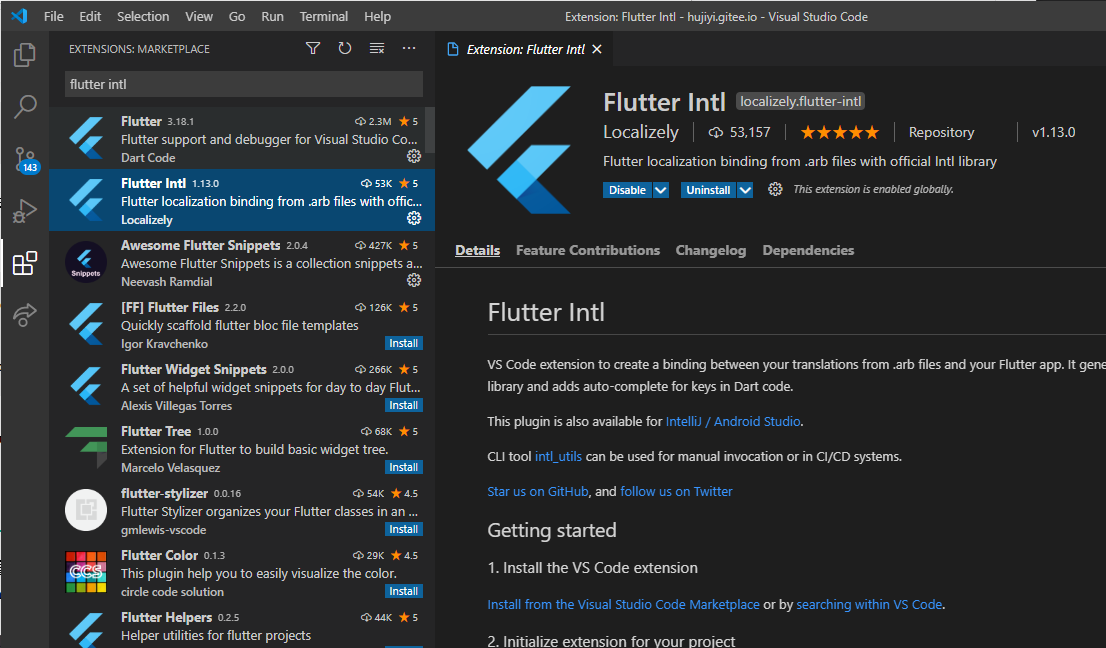Install the Flutter Tree extension
This screenshot has width=1106, height=648.
(403, 467)
